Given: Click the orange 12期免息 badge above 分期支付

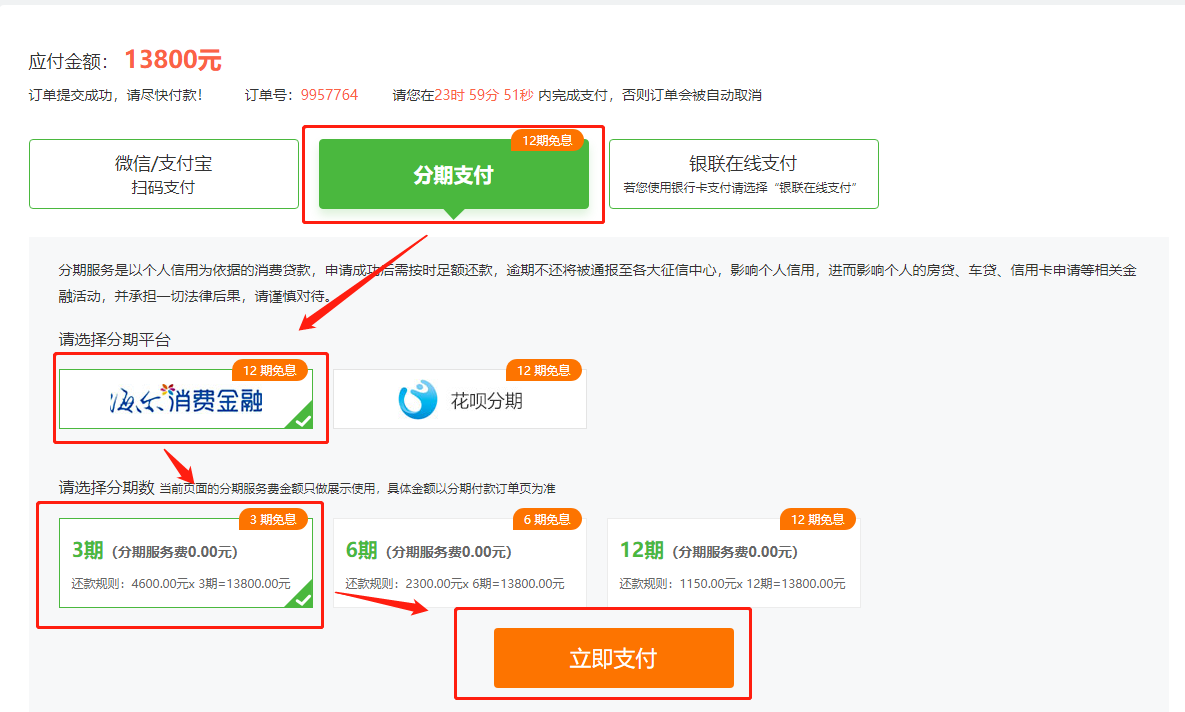Looking at the screenshot, I should click(545, 140).
